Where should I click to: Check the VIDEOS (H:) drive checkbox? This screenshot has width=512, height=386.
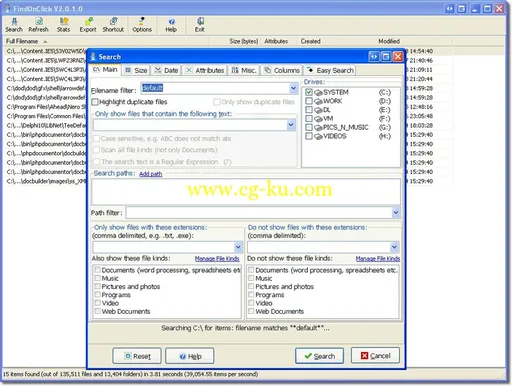(x=309, y=136)
